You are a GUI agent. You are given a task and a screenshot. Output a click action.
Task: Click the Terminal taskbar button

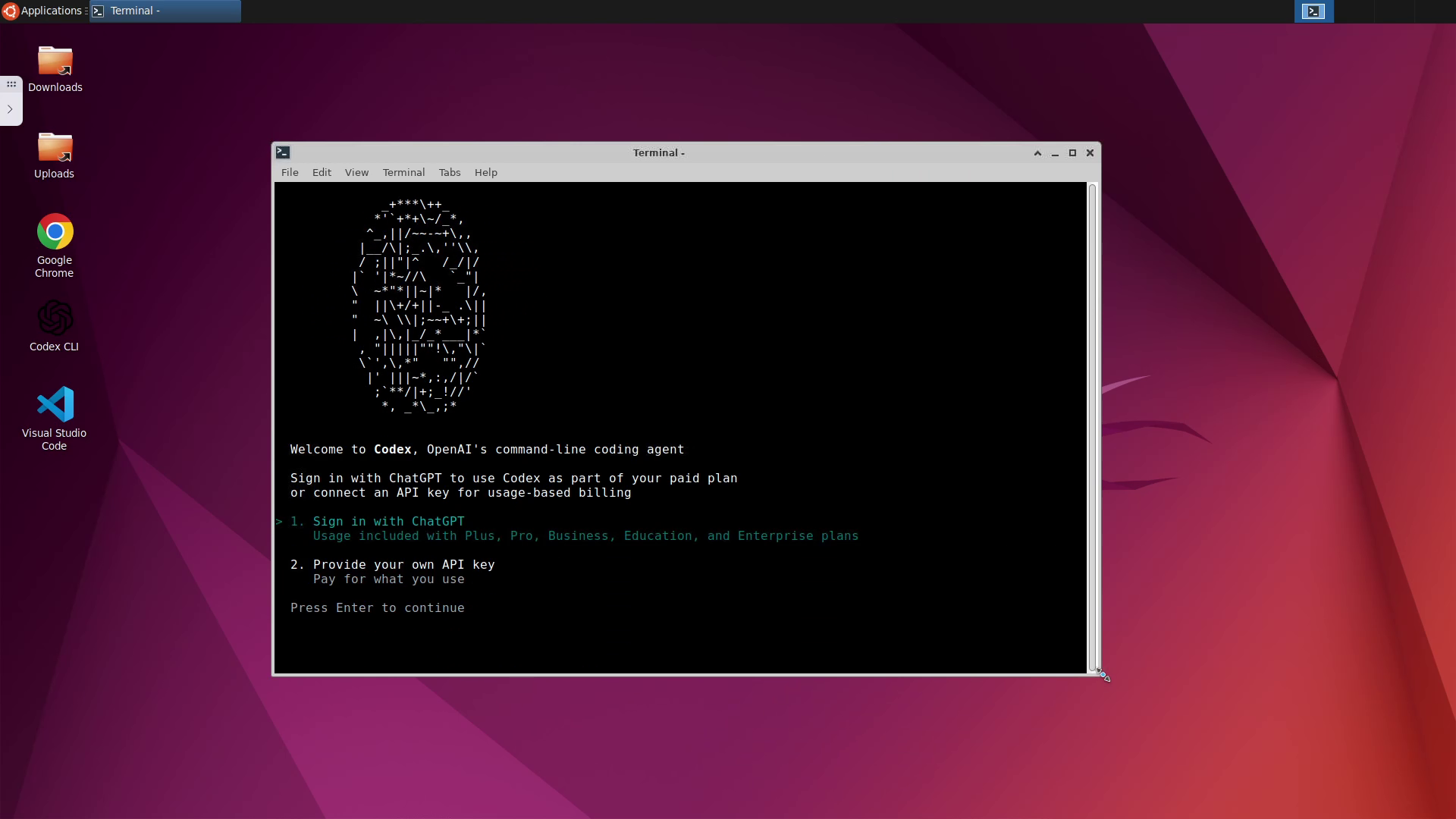point(165,11)
